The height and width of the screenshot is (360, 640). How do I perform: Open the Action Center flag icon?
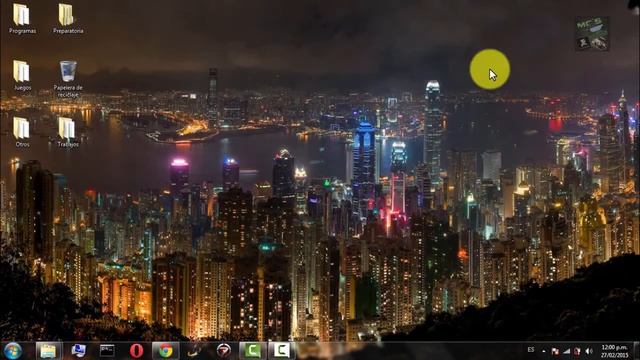pyautogui.click(x=555, y=351)
